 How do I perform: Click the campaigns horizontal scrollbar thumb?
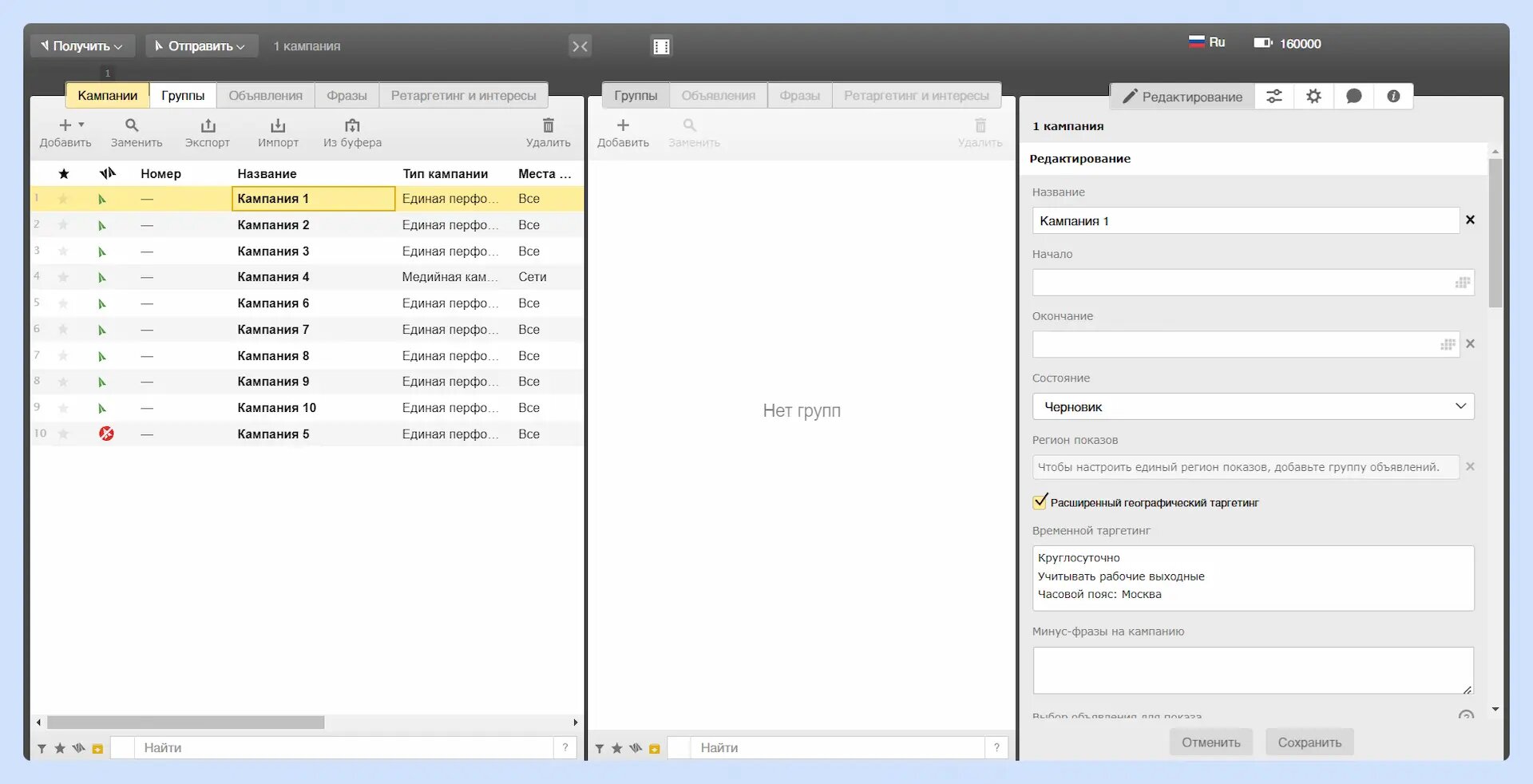coord(185,723)
